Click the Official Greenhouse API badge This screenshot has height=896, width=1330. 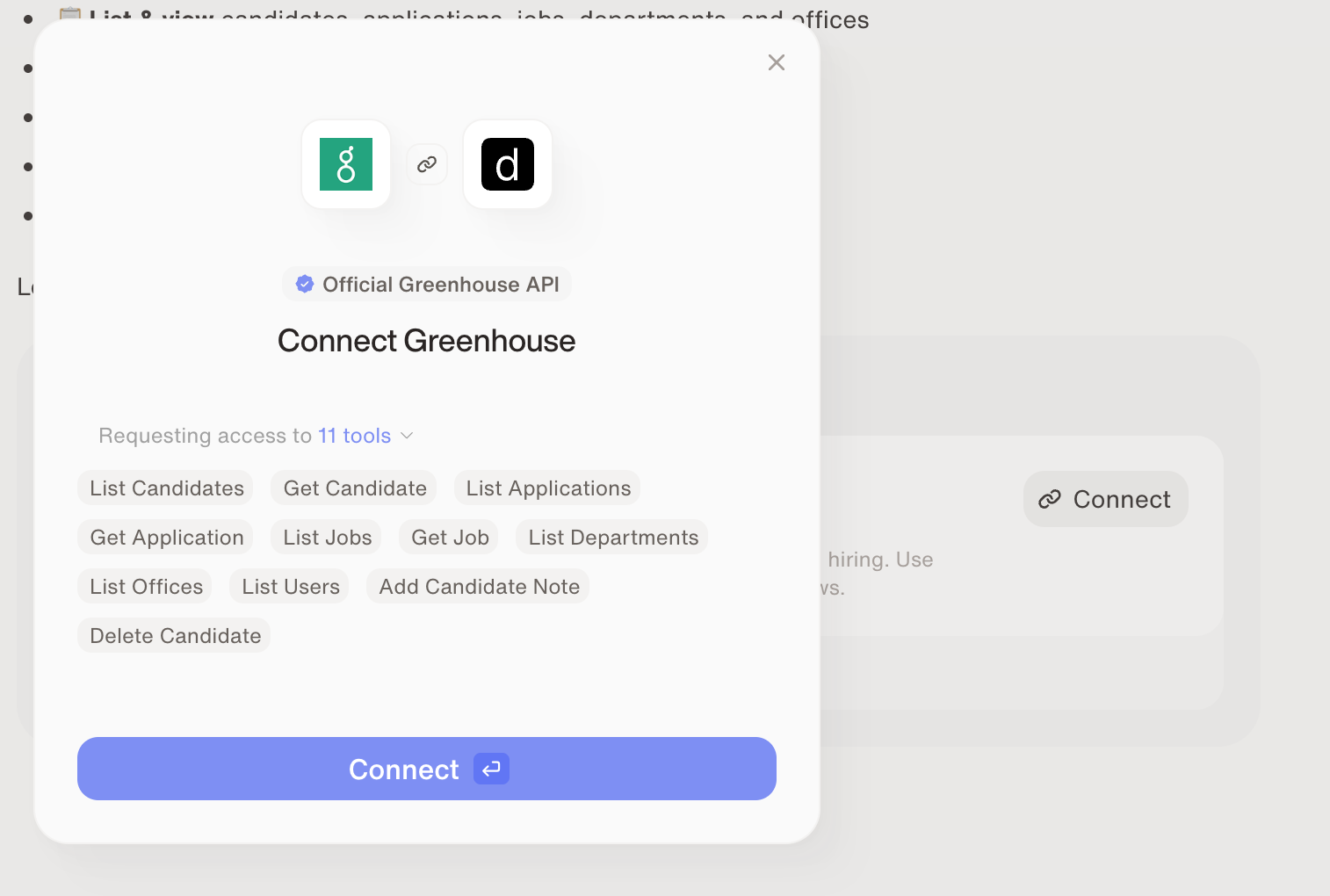click(x=427, y=284)
